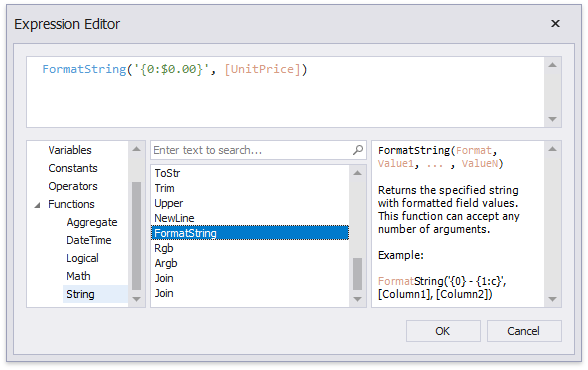
Task: Open the DateTime functions group
Action: pyautogui.click(x=88, y=240)
